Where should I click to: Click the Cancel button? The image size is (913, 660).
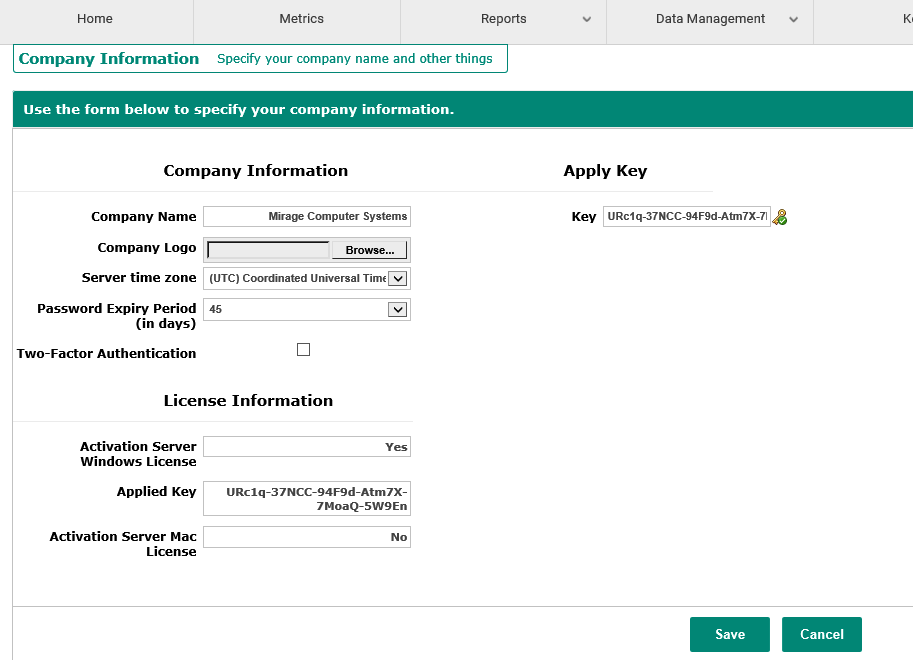(821, 634)
